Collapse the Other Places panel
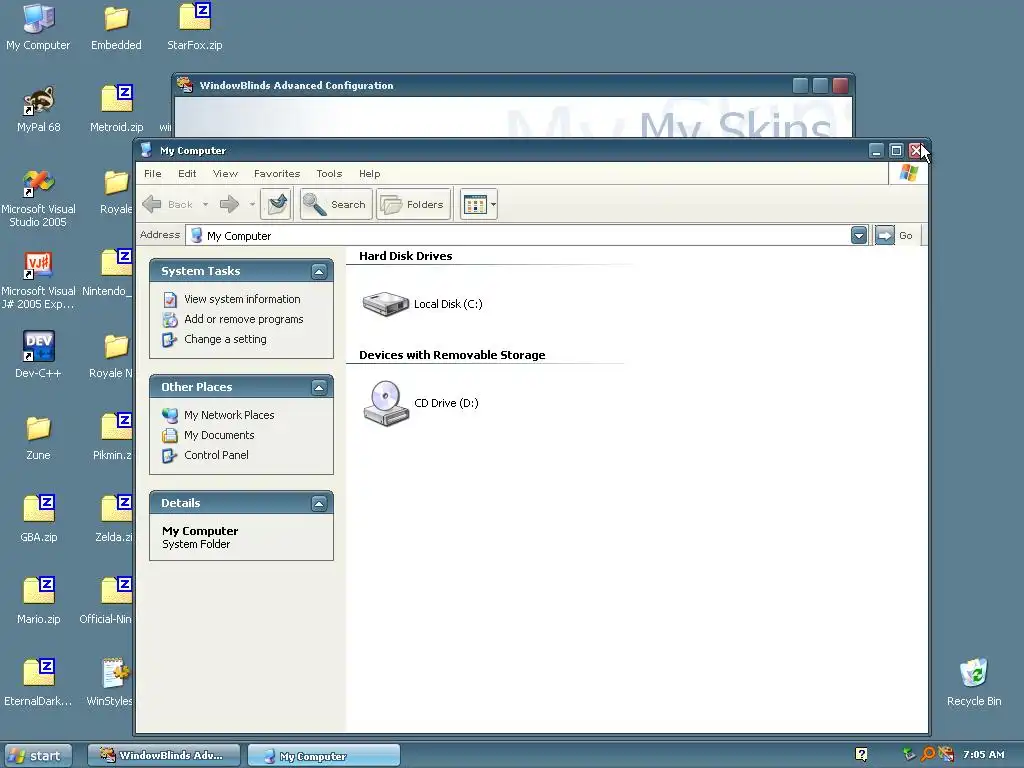Viewport: 1024px width, 768px height. click(319, 388)
